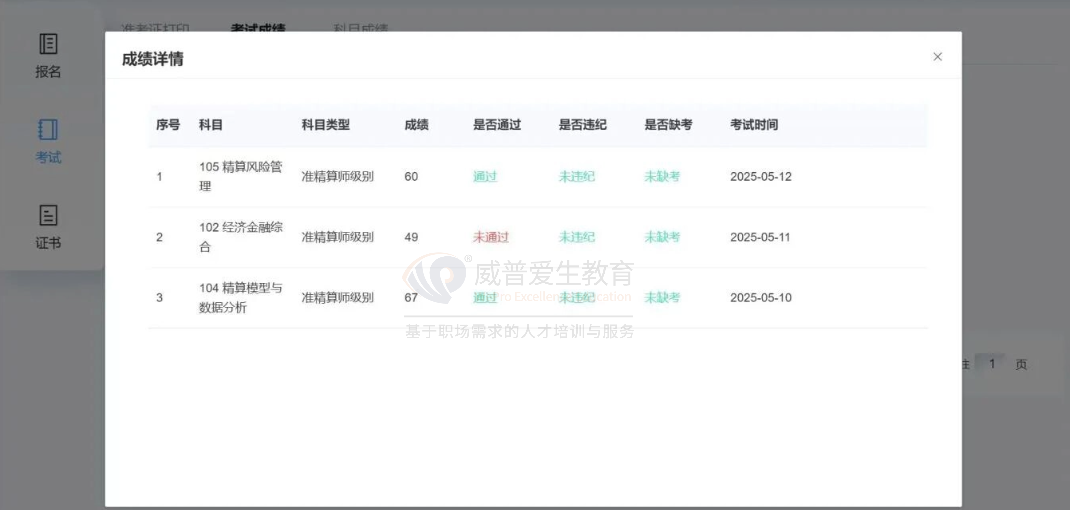Open the 证书 certificate sidebar icon
This screenshot has height=510, width=1070.
pyautogui.click(x=48, y=226)
